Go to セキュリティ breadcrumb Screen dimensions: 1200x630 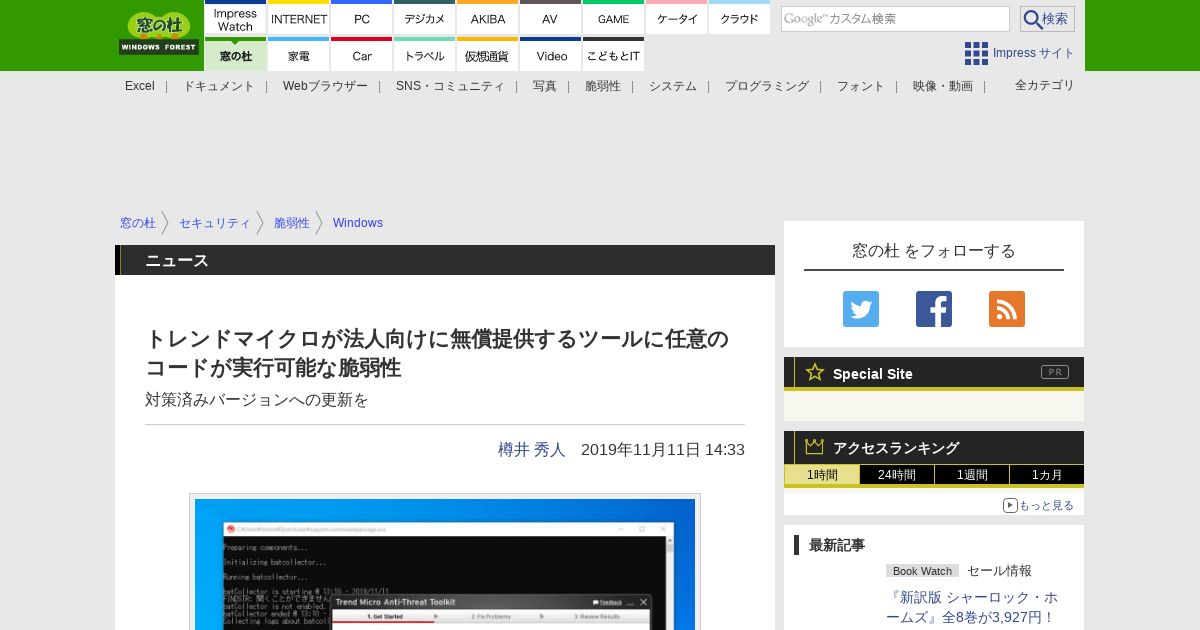click(215, 223)
